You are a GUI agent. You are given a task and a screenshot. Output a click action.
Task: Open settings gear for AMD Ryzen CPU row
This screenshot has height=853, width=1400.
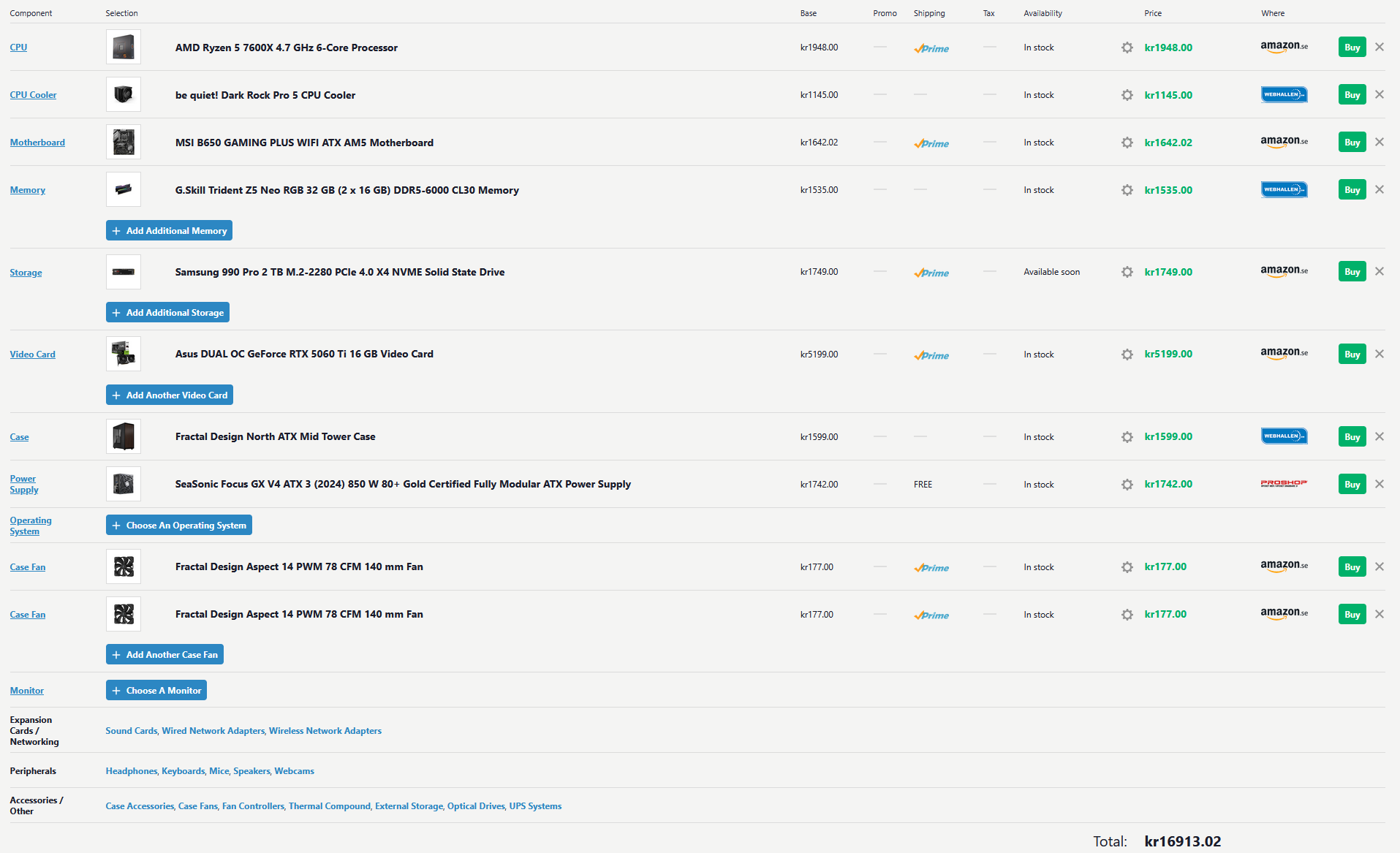[1127, 48]
